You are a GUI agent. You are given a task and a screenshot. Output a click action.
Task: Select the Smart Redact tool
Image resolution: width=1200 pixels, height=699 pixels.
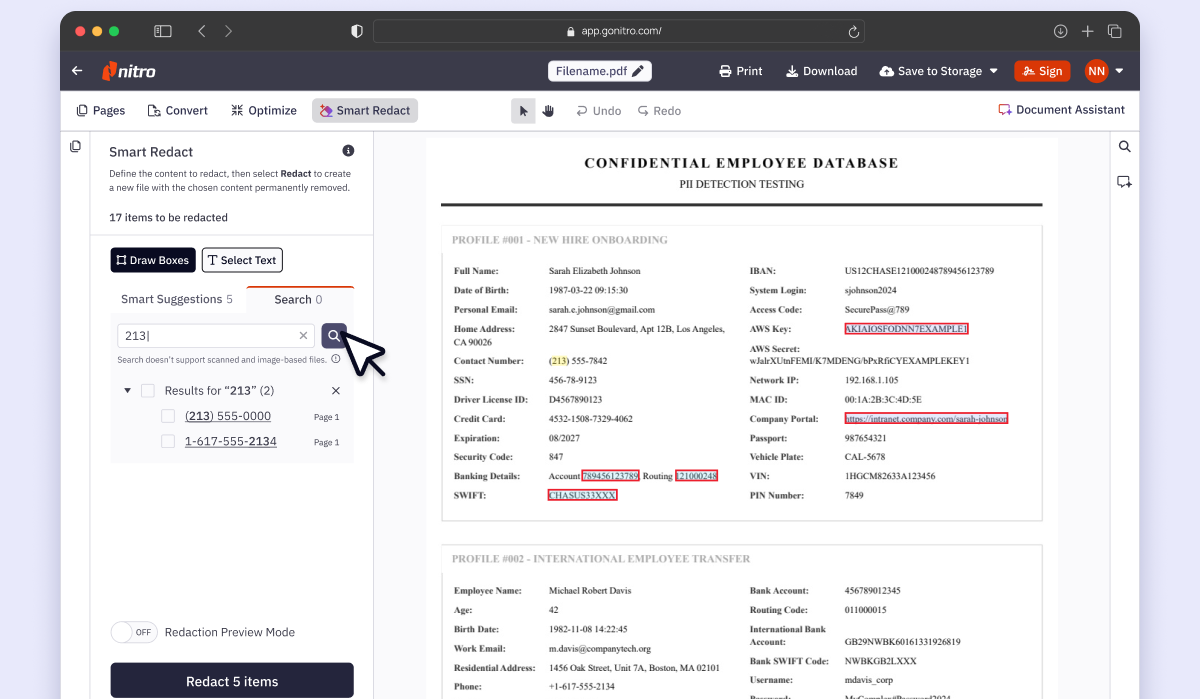(365, 111)
